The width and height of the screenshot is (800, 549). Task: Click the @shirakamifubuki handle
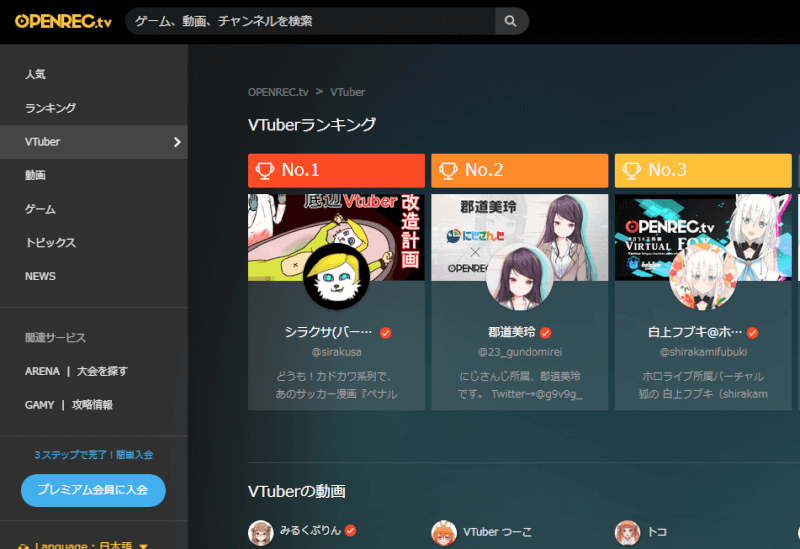(703, 352)
